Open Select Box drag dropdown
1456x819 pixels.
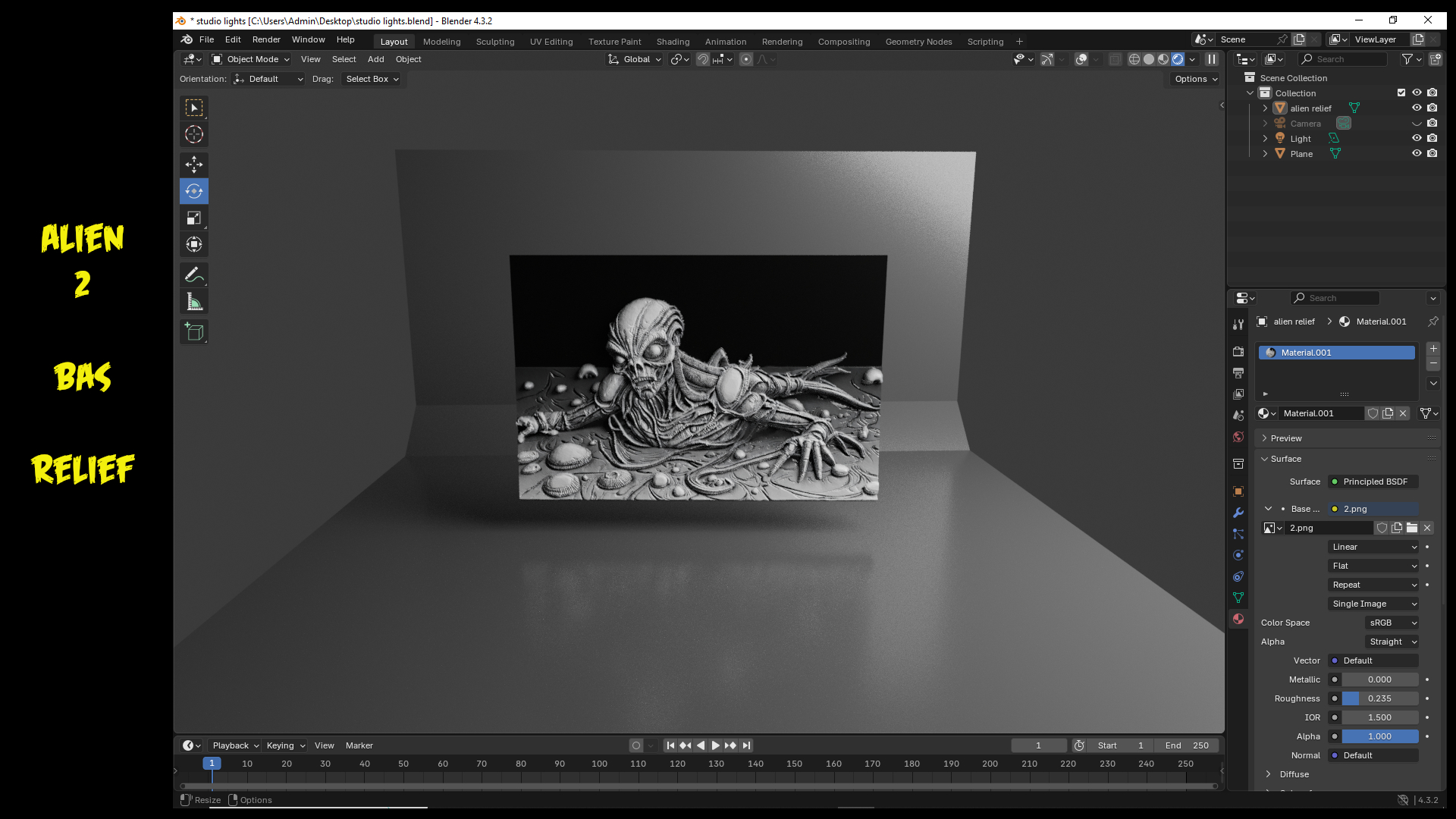(372, 79)
